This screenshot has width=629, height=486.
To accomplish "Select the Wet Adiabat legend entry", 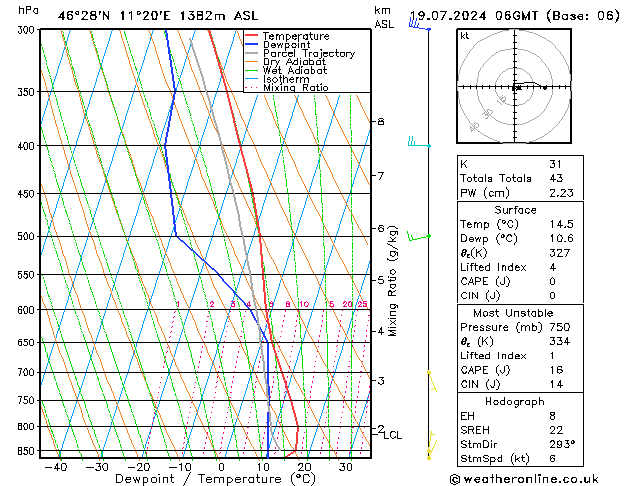I will 293,71.
